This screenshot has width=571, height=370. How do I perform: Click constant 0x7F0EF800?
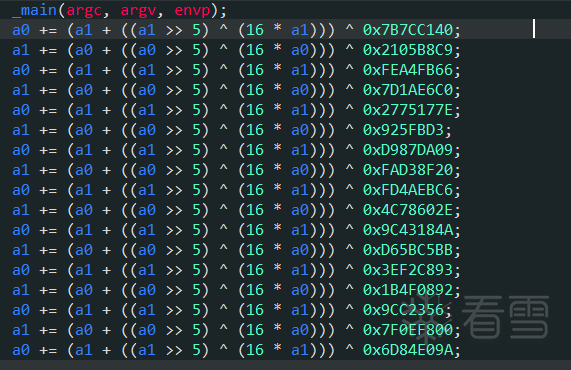pyautogui.click(x=408, y=330)
